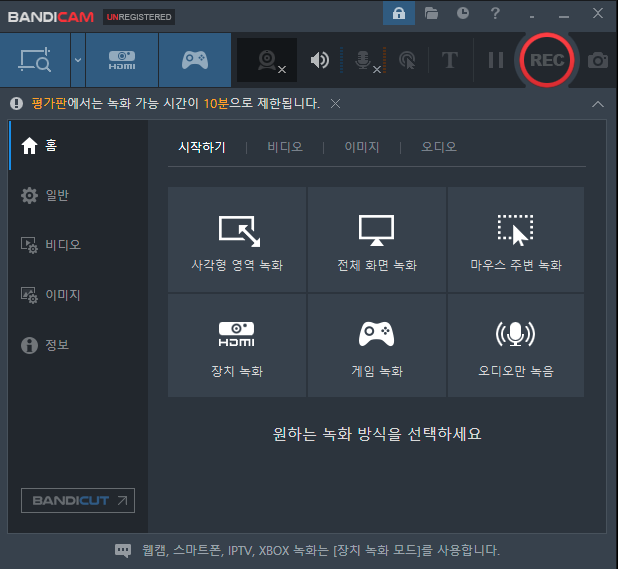Image resolution: width=618 pixels, height=569 pixels.
Task: Choose the 전체 화면 녹화 tile
Action: point(377,240)
